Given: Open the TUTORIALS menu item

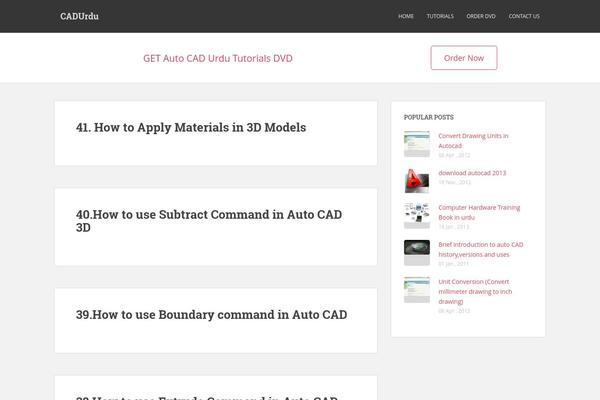Looking at the screenshot, I should pyautogui.click(x=440, y=16).
